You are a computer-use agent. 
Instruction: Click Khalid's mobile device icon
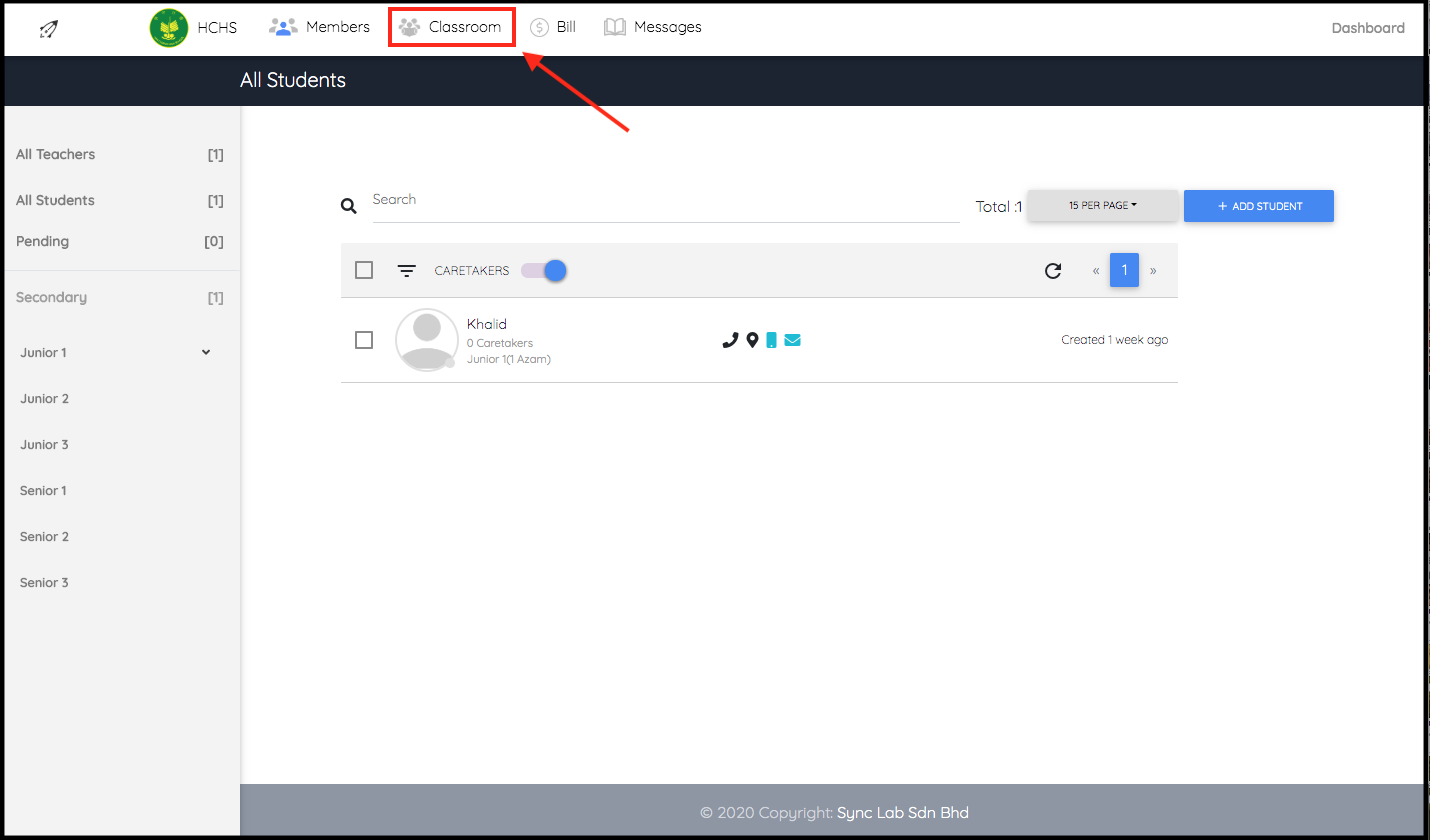[771, 340]
